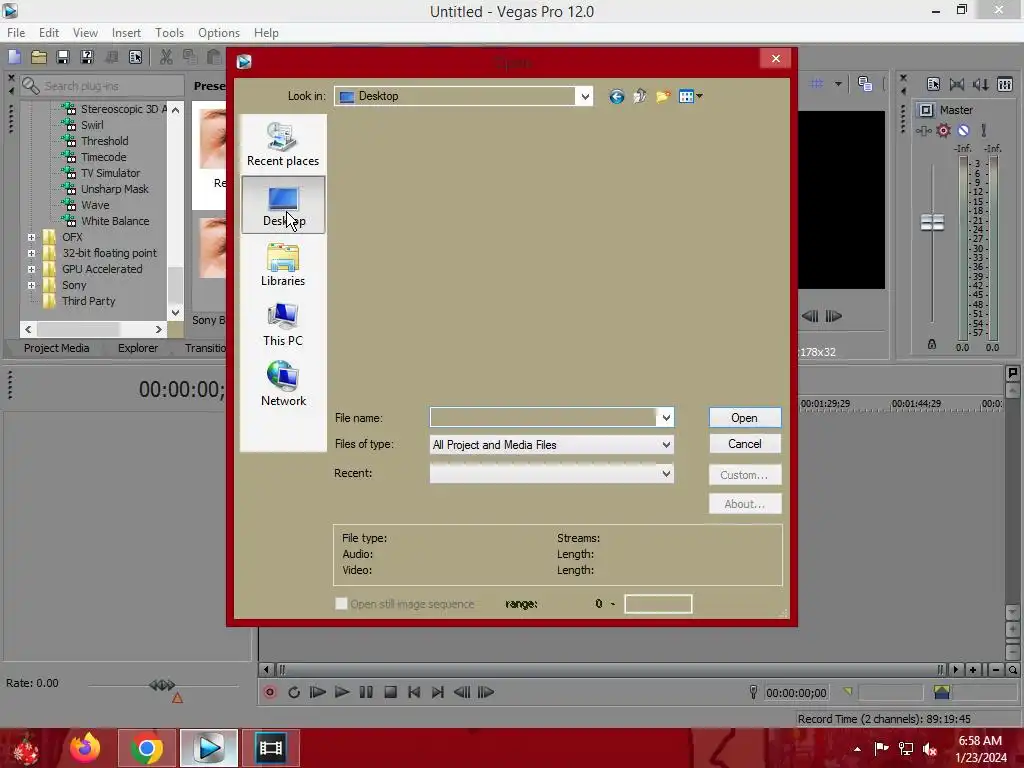Click Master volume fader handle
Screen dimensions: 1024x768
click(x=932, y=223)
